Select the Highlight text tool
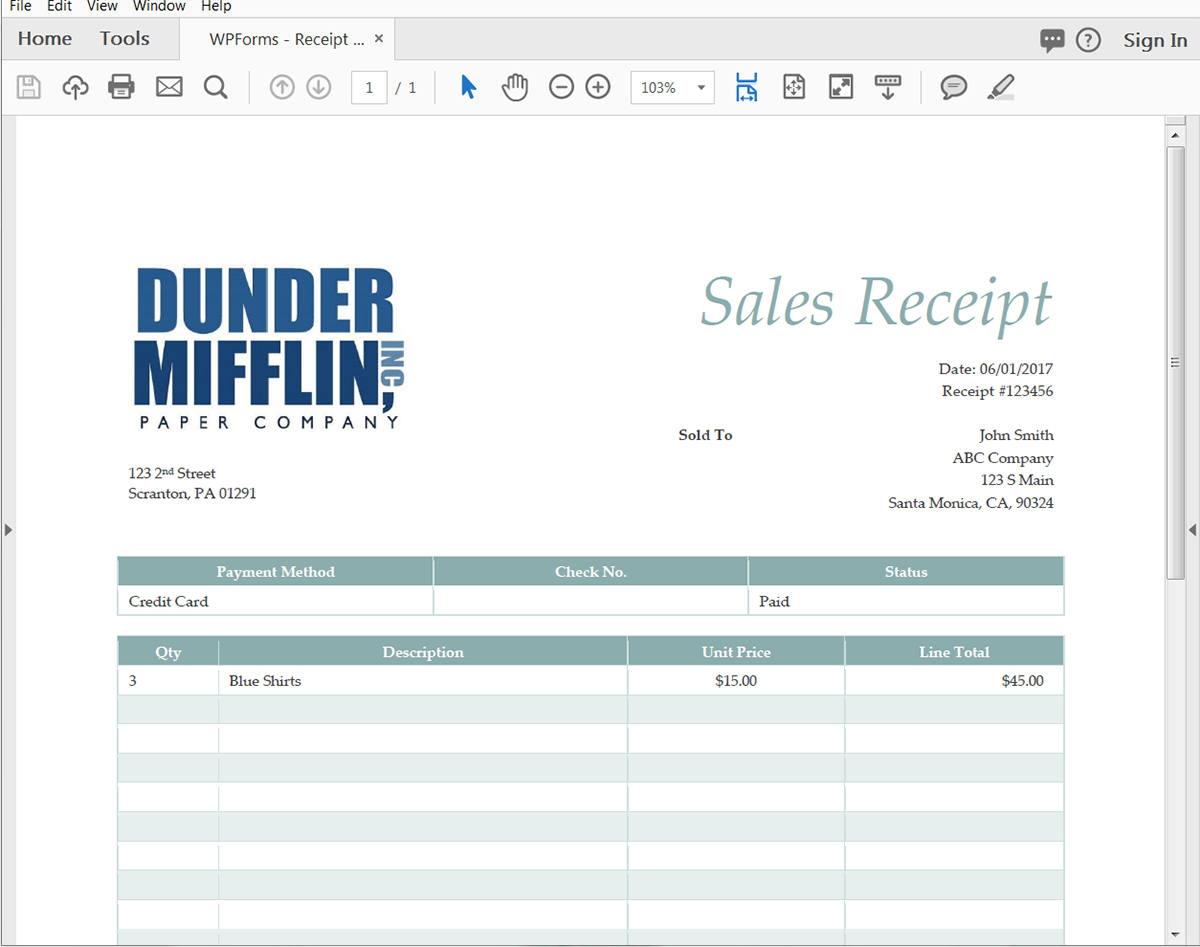The image size is (1200, 947). [x=1000, y=87]
